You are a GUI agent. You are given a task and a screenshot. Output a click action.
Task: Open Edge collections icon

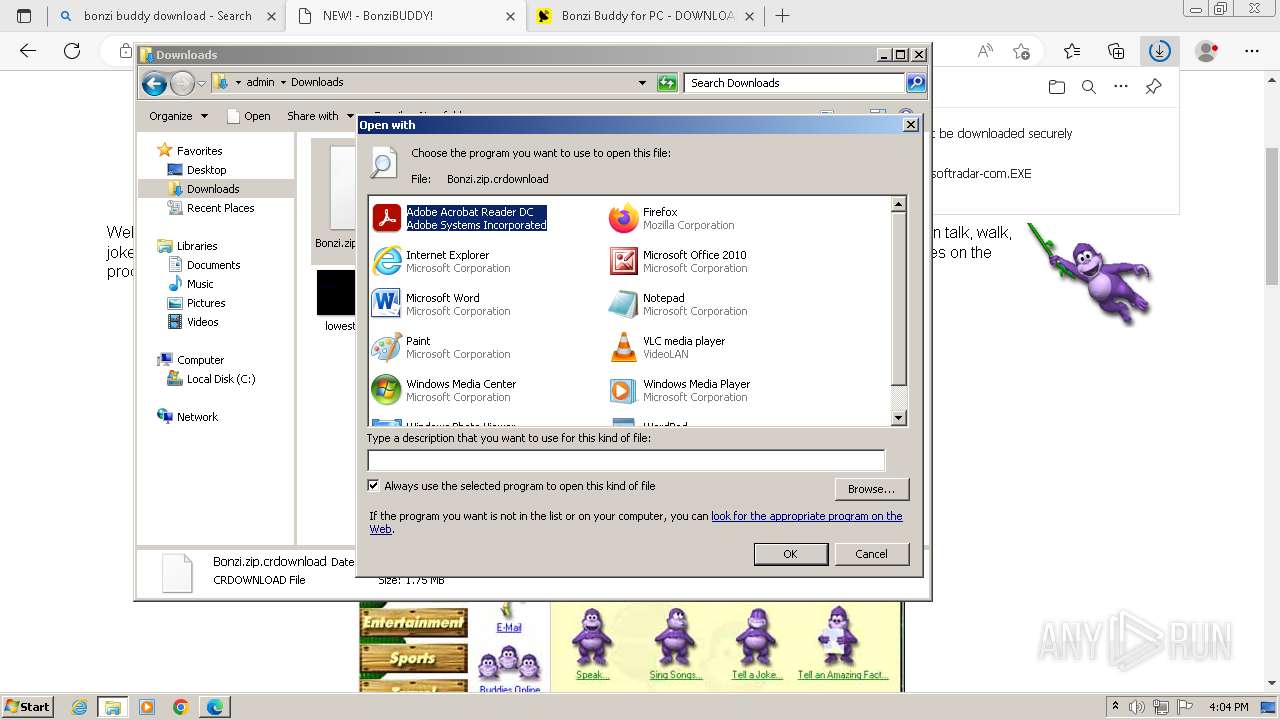coord(1116,51)
